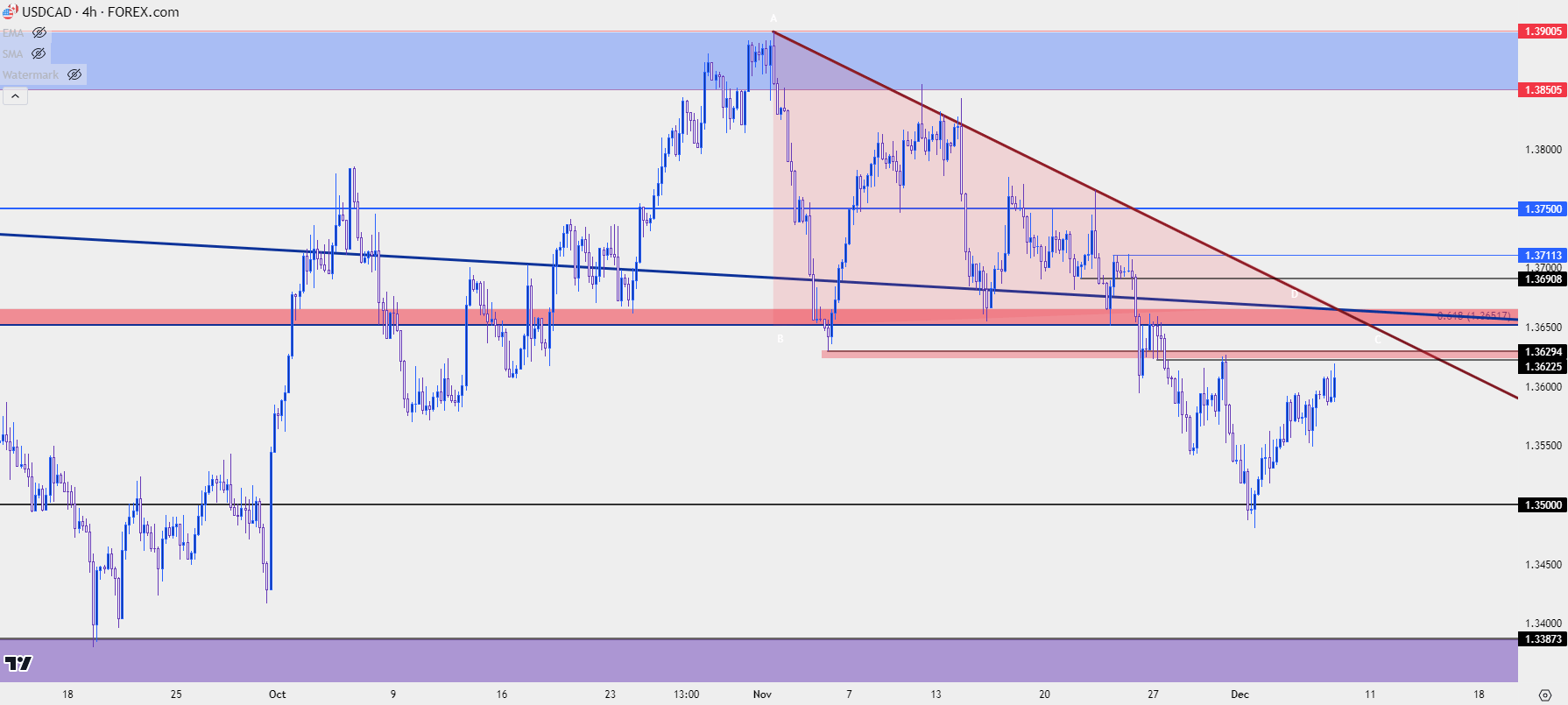Screen dimensions: 1568x705
Task: Select the 1.36225 black price label
Action: point(1543,366)
